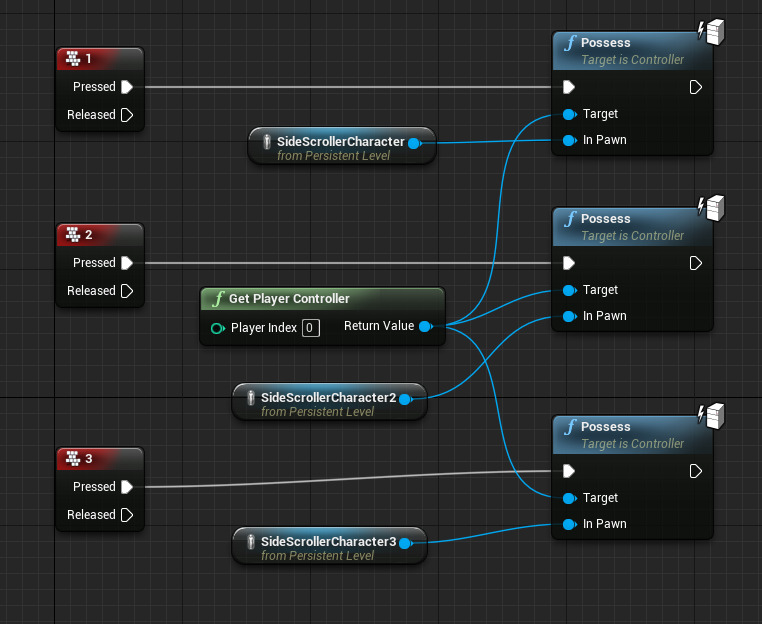Click In Pawn pin on middle Possess node
The width and height of the screenshot is (762, 624).
pyautogui.click(x=569, y=316)
